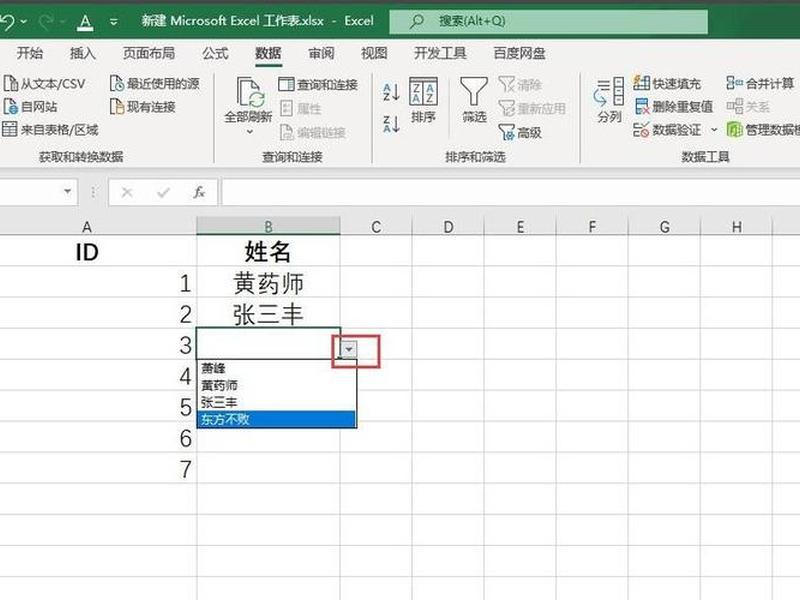Image resolution: width=800 pixels, height=600 pixels.
Task: Click the Undo arrow in title bar
Action: point(7,21)
